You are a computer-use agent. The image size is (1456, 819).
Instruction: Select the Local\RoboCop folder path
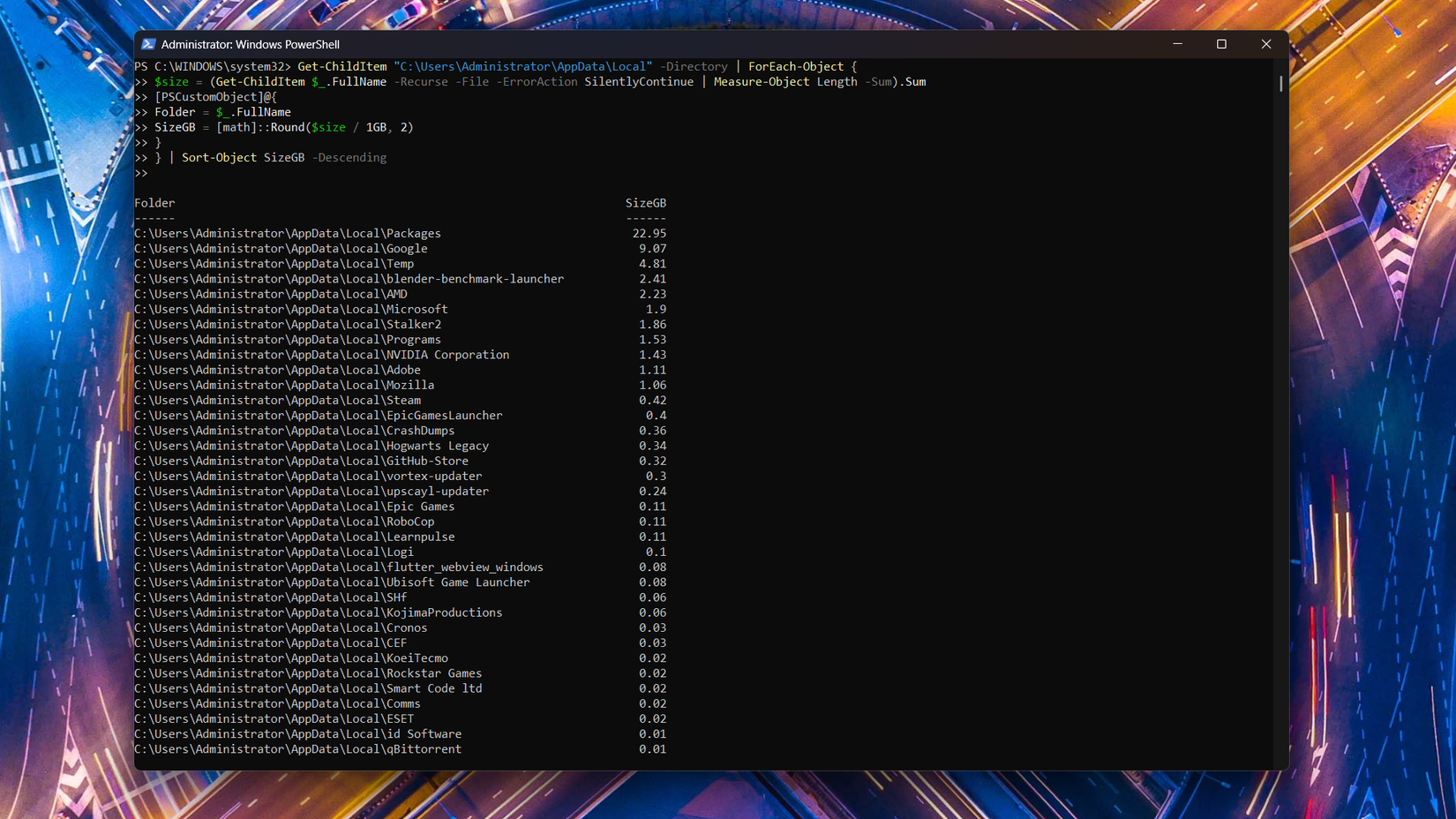[x=284, y=522]
